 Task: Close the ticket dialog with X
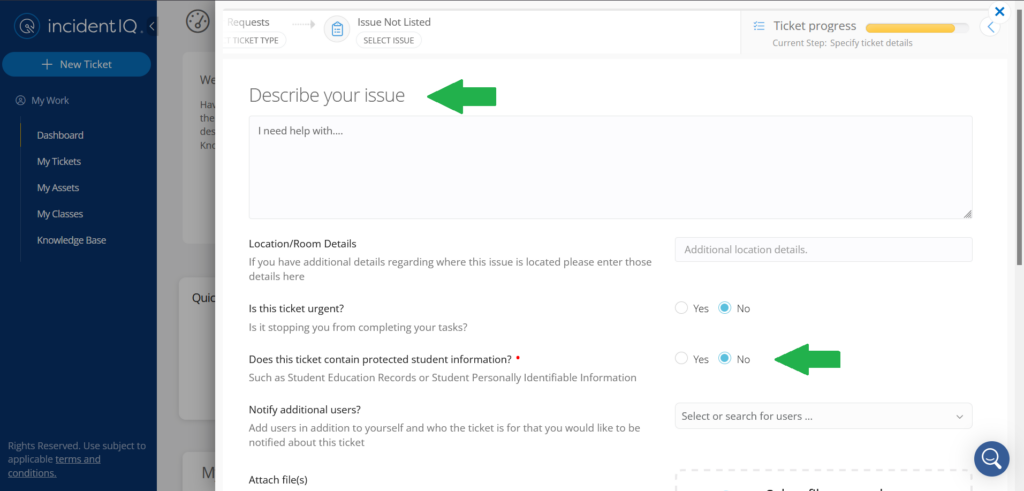click(x=999, y=11)
